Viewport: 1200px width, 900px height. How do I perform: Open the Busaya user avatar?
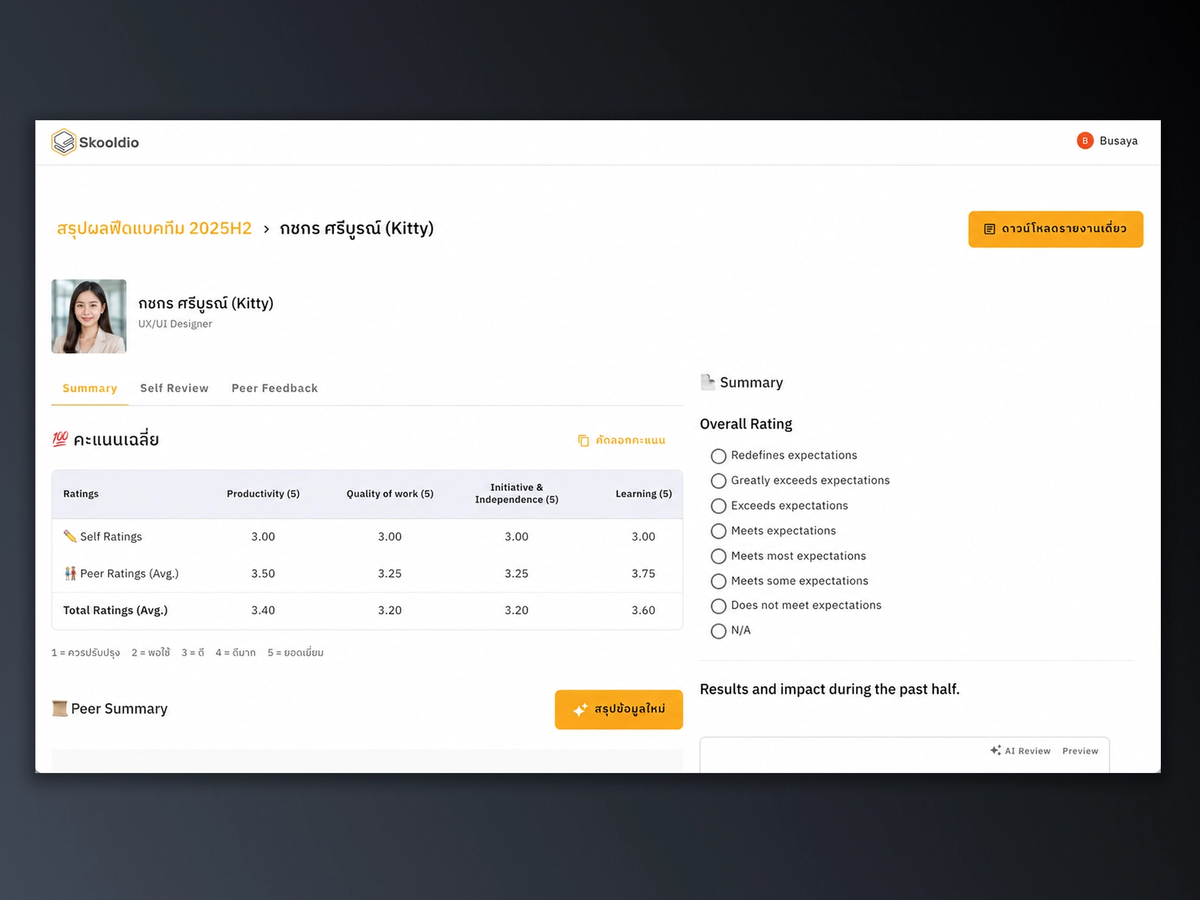click(1085, 141)
